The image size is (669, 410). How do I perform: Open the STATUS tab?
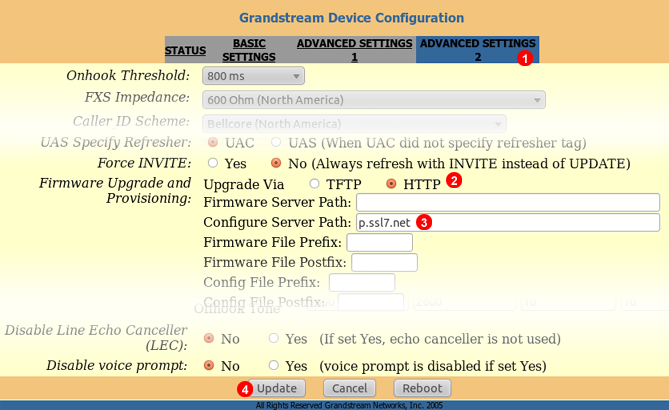pyautogui.click(x=185, y=50)
